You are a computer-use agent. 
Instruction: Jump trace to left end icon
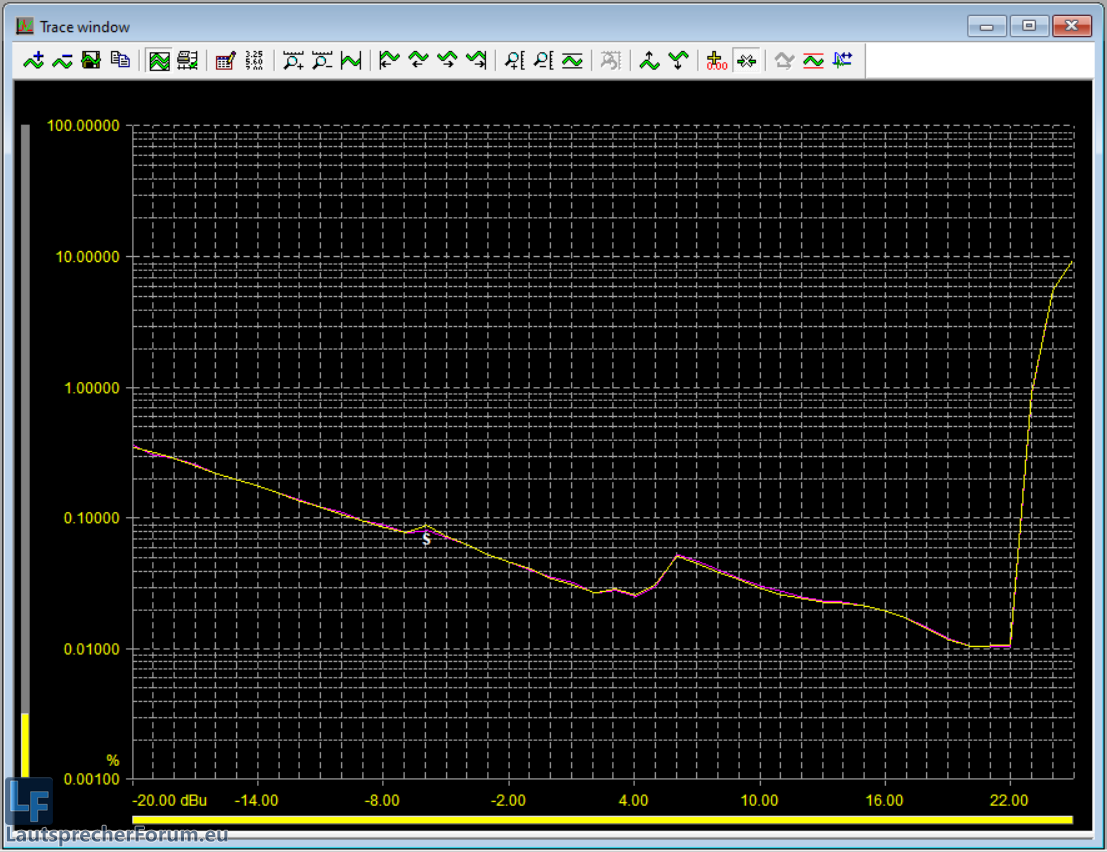[390, 61]
